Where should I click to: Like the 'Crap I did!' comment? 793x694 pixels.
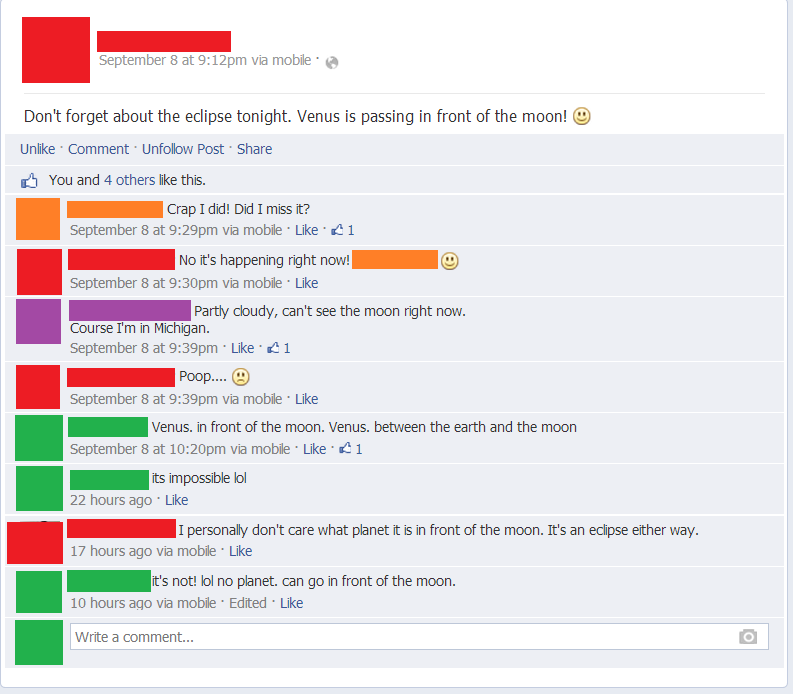(306, 230)
